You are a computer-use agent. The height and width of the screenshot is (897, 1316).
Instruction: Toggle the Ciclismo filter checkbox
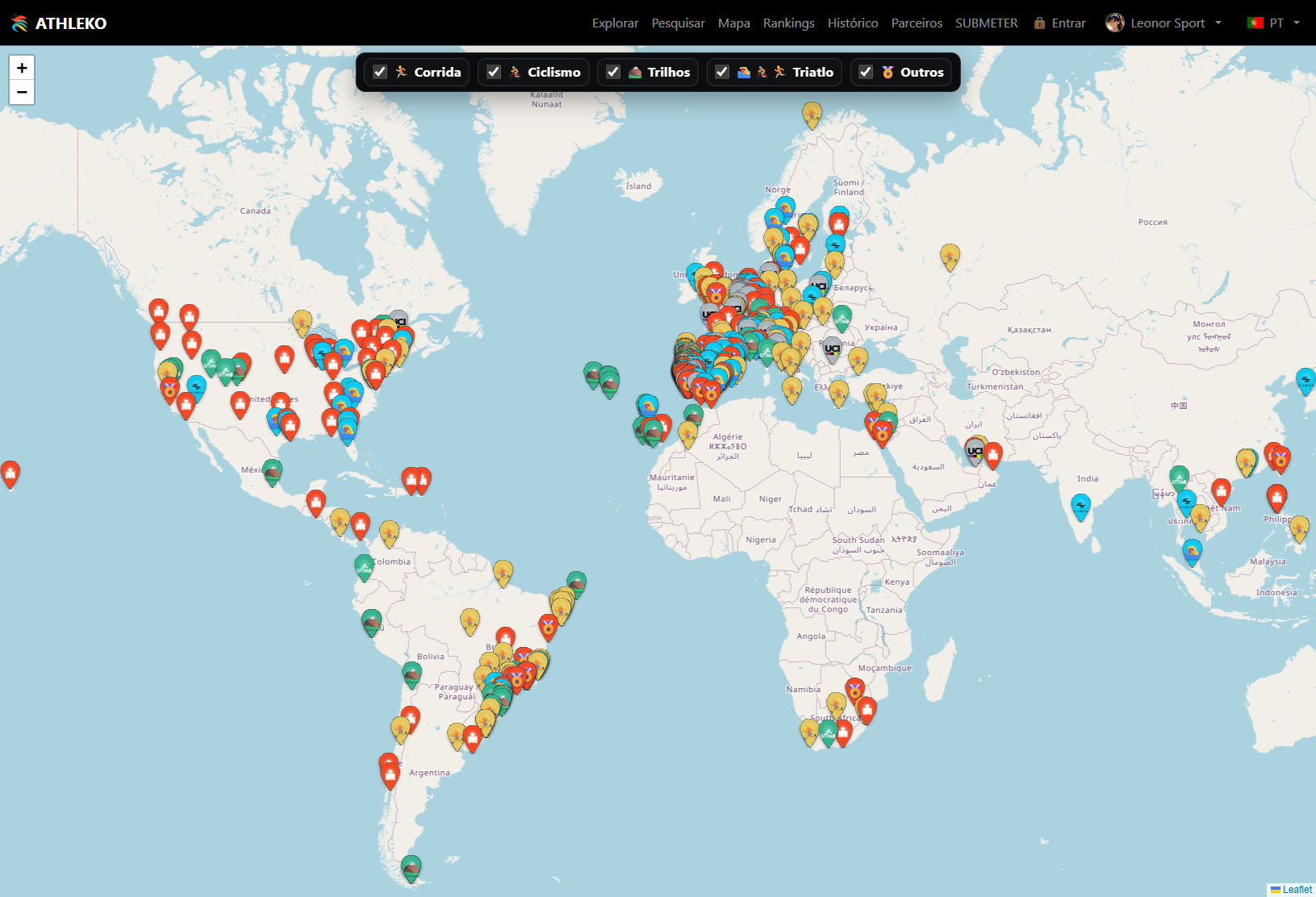point(494,72)
